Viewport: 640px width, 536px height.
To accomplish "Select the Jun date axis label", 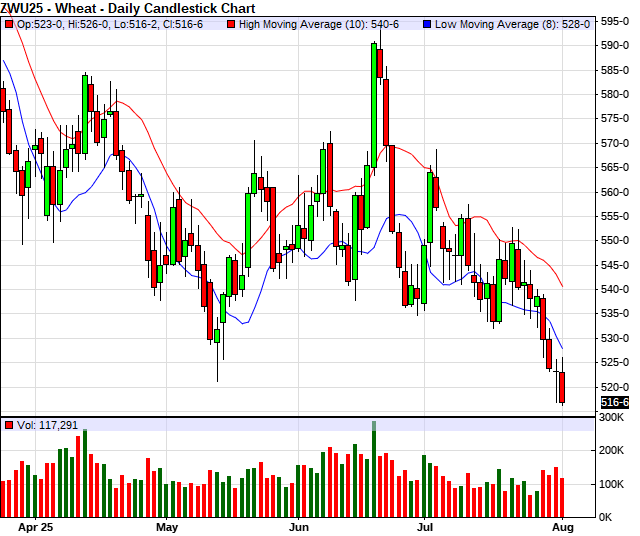I will 298,525.
